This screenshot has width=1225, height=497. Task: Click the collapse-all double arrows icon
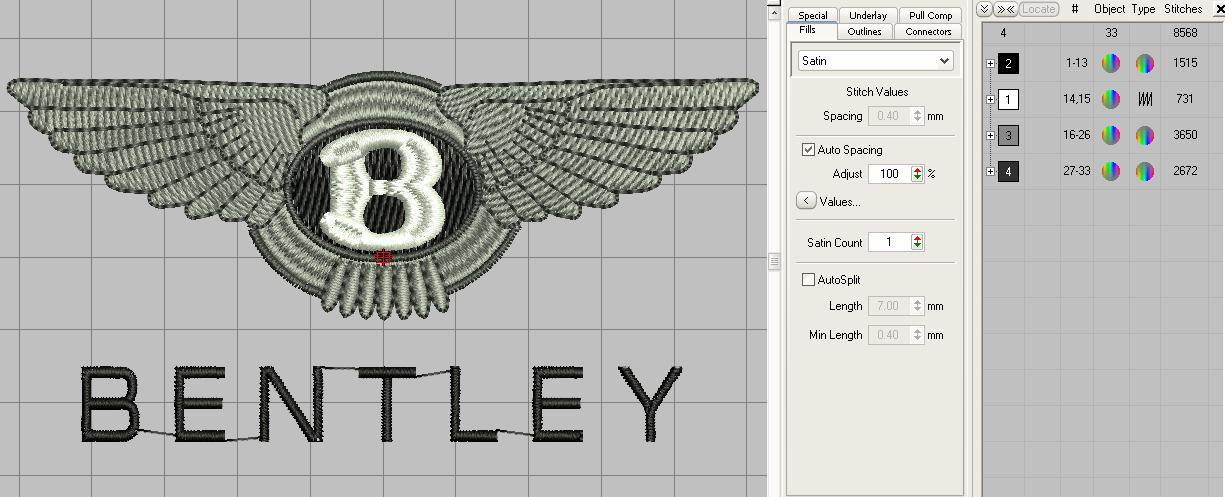(1005, 9)
